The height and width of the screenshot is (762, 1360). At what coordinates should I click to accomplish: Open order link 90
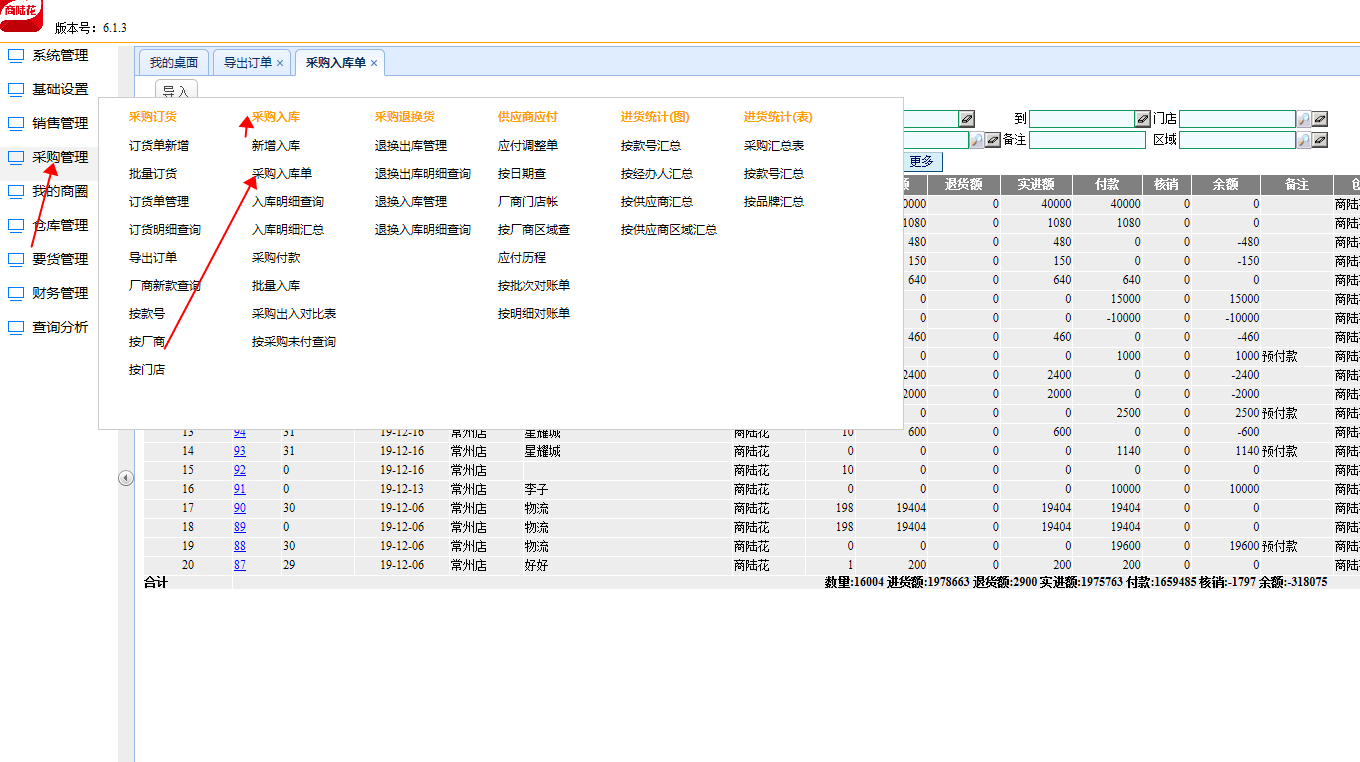(x=240, y=509)
